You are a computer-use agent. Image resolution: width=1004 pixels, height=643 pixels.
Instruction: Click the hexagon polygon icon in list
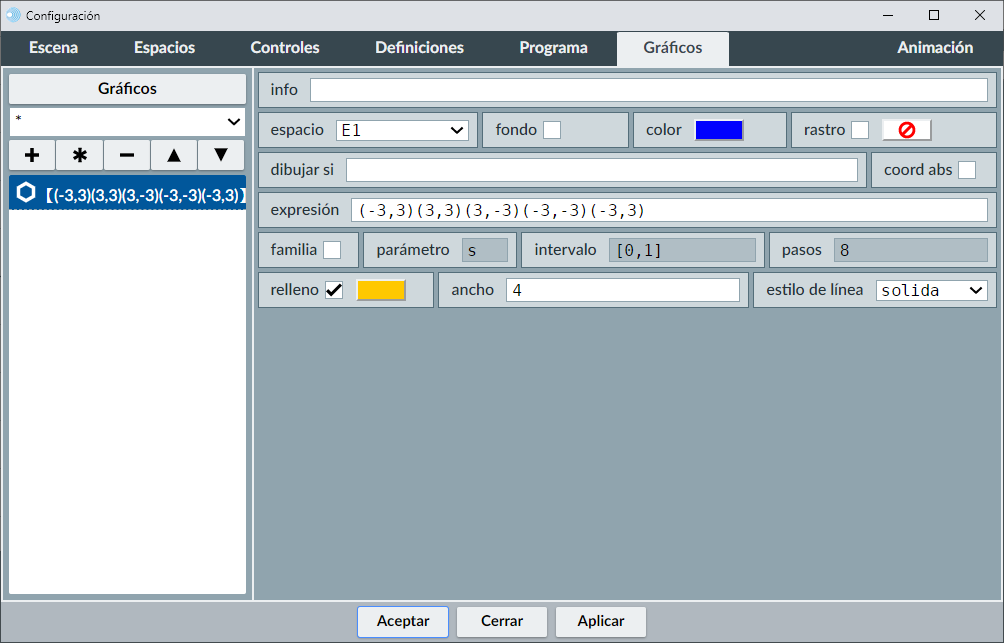[x=26, y=194]
